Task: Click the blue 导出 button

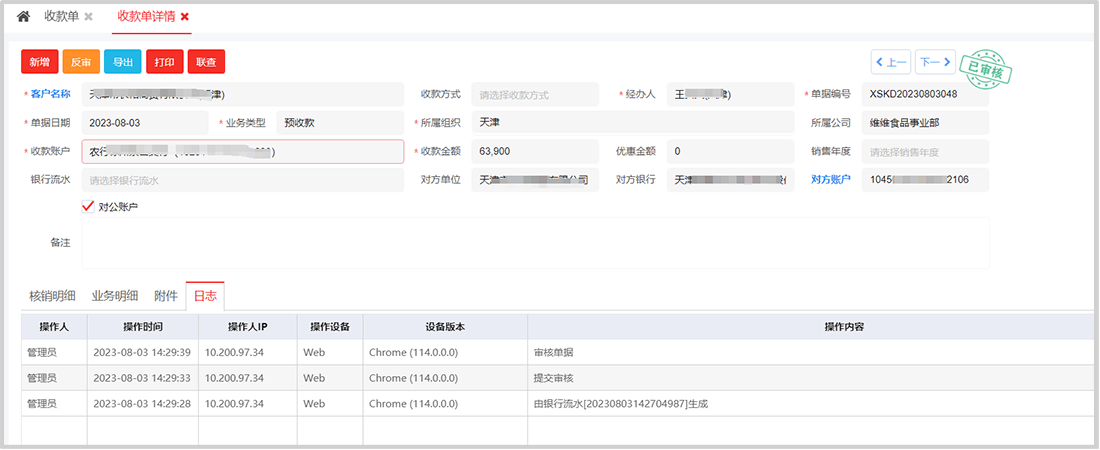Action: [122, 62]
